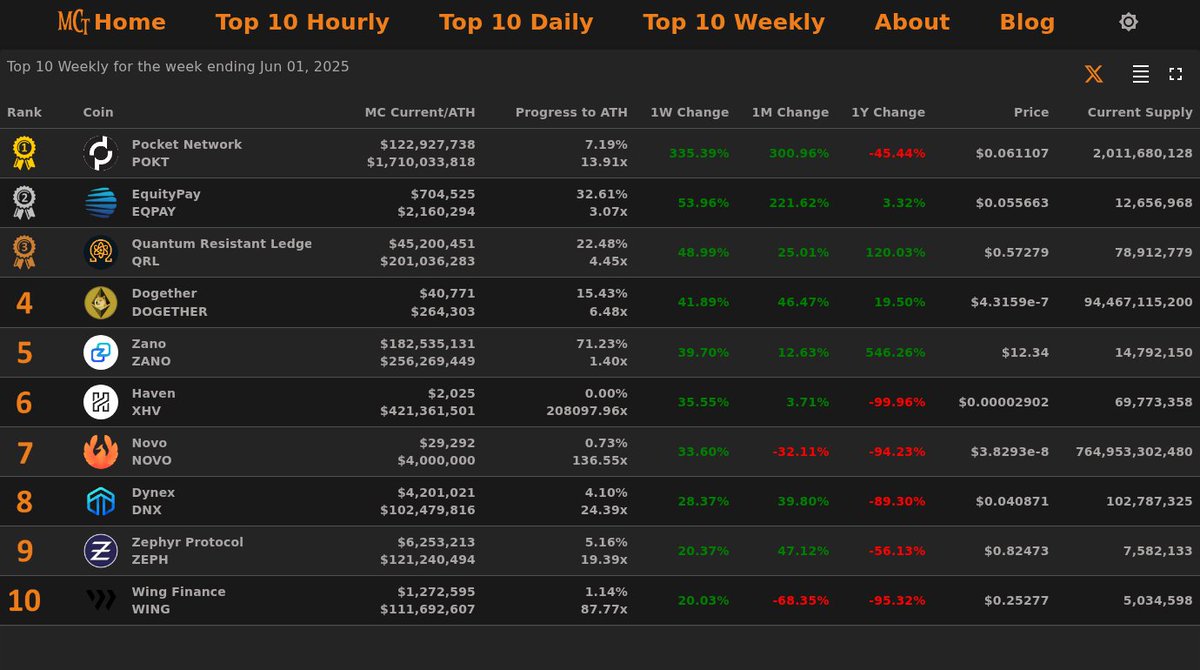This screenshot has height=670, width=1200.
Task: Open the Zano coin name
Action: click(x=149, y=344)
